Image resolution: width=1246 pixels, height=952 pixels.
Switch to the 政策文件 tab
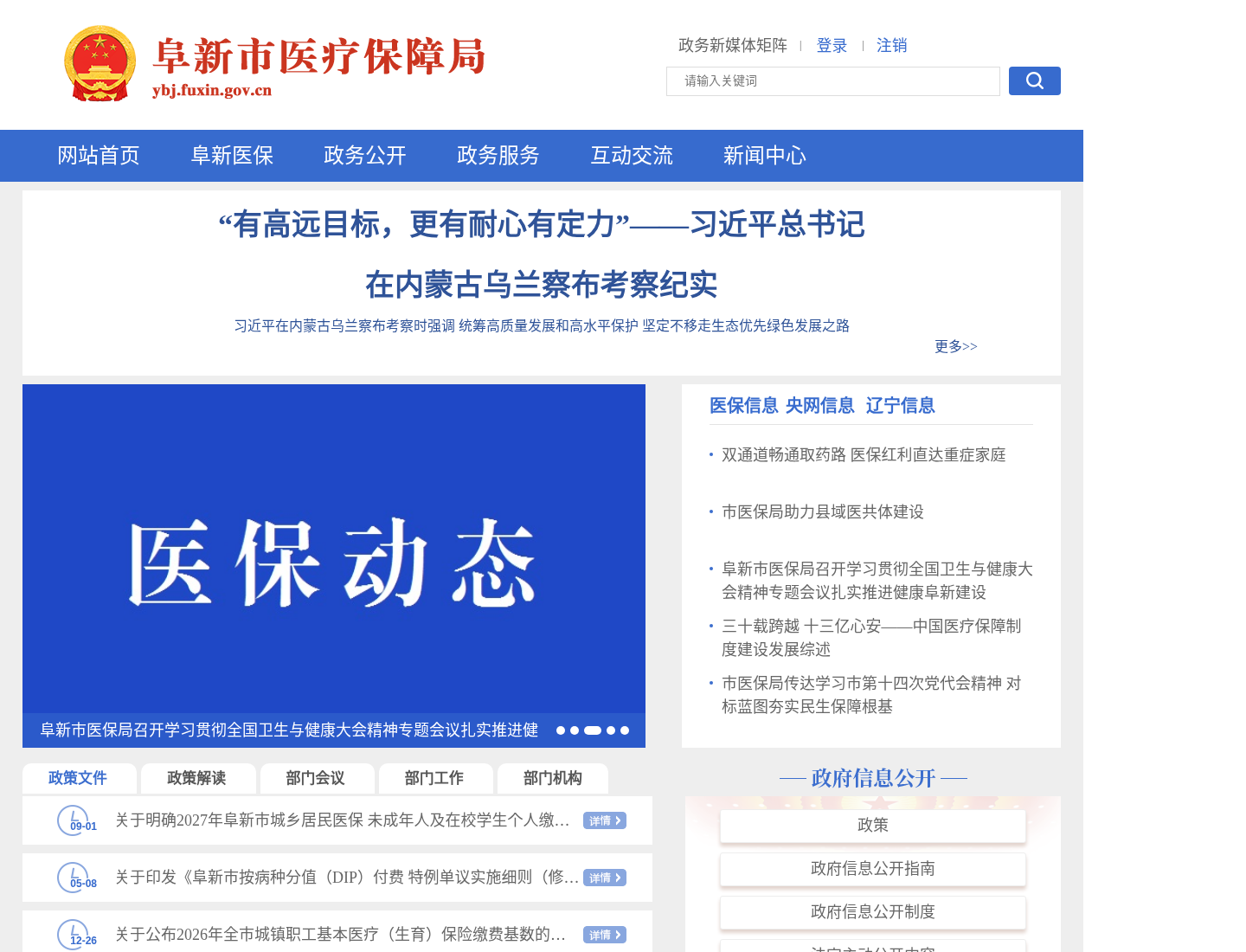click(x=79, y=778)
